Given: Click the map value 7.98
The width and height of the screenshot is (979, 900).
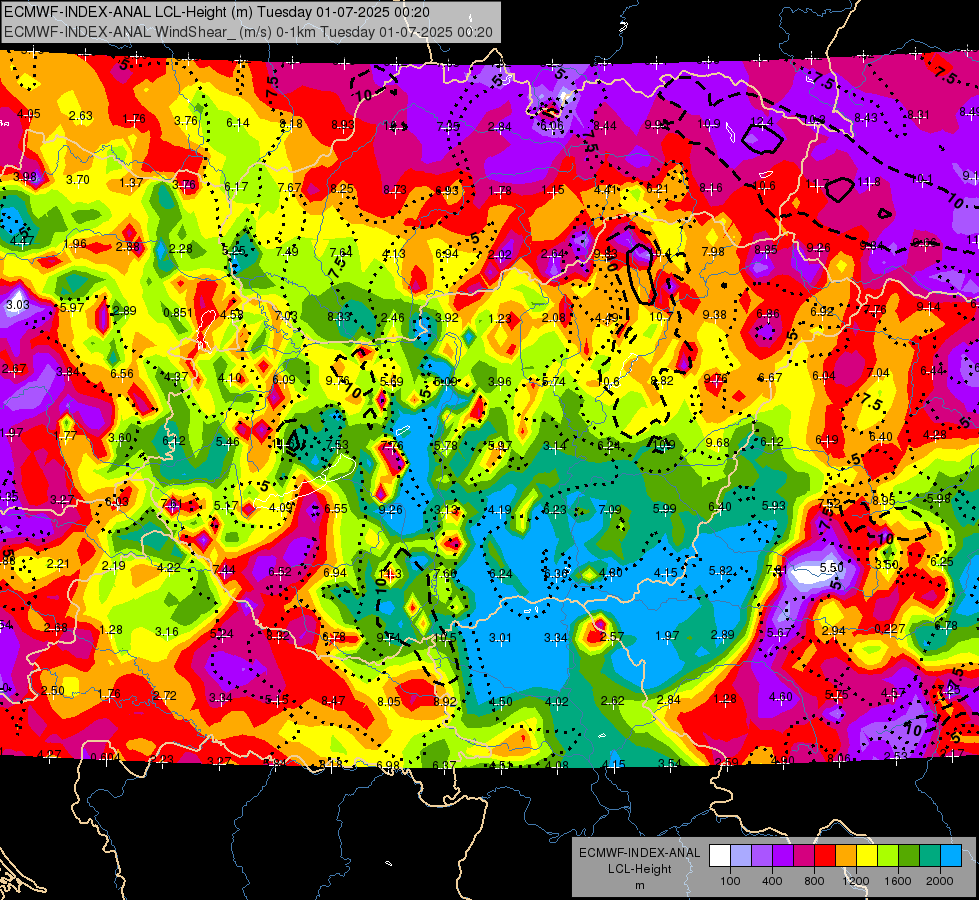Looking at the screenshot, I should point(713,251).
